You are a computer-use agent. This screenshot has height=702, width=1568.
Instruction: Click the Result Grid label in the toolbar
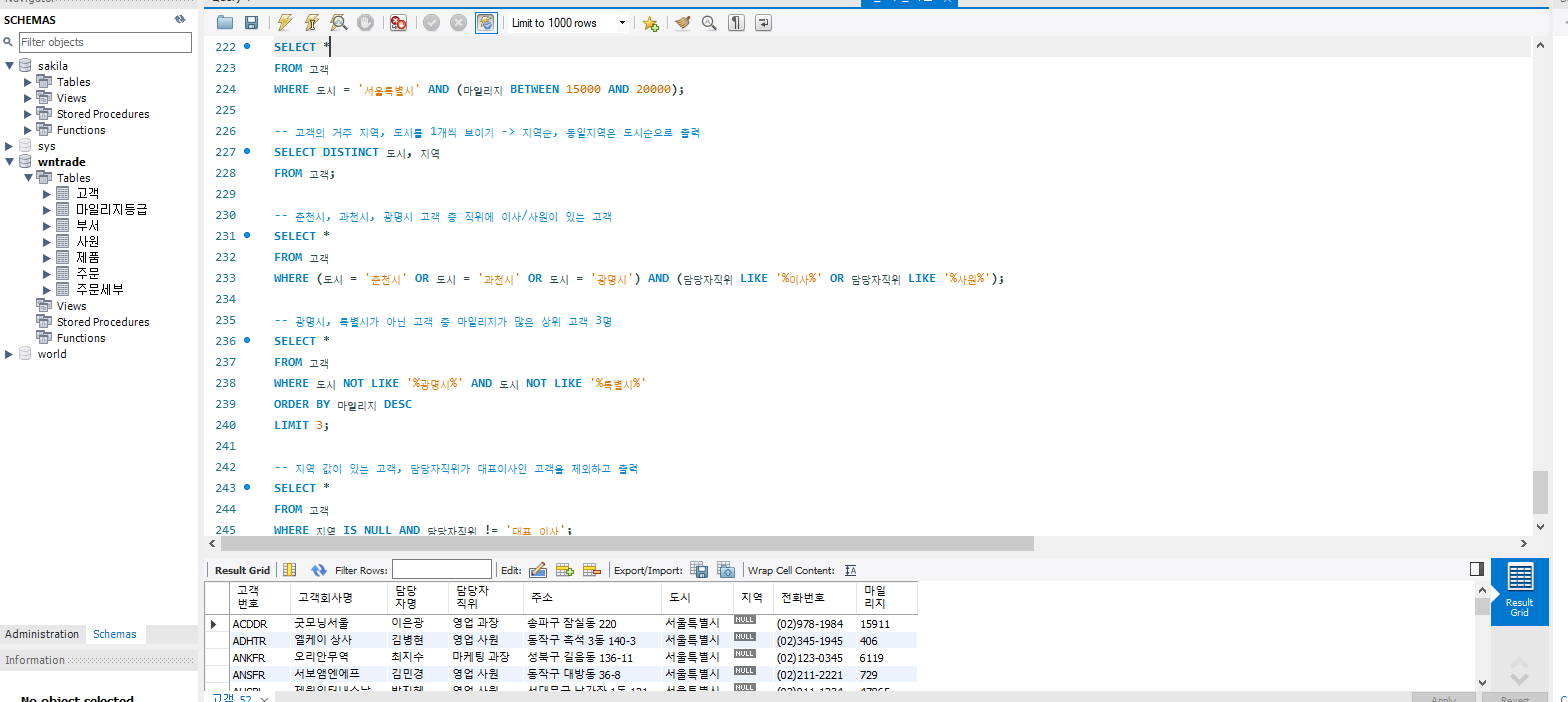[x=242, y=570]
